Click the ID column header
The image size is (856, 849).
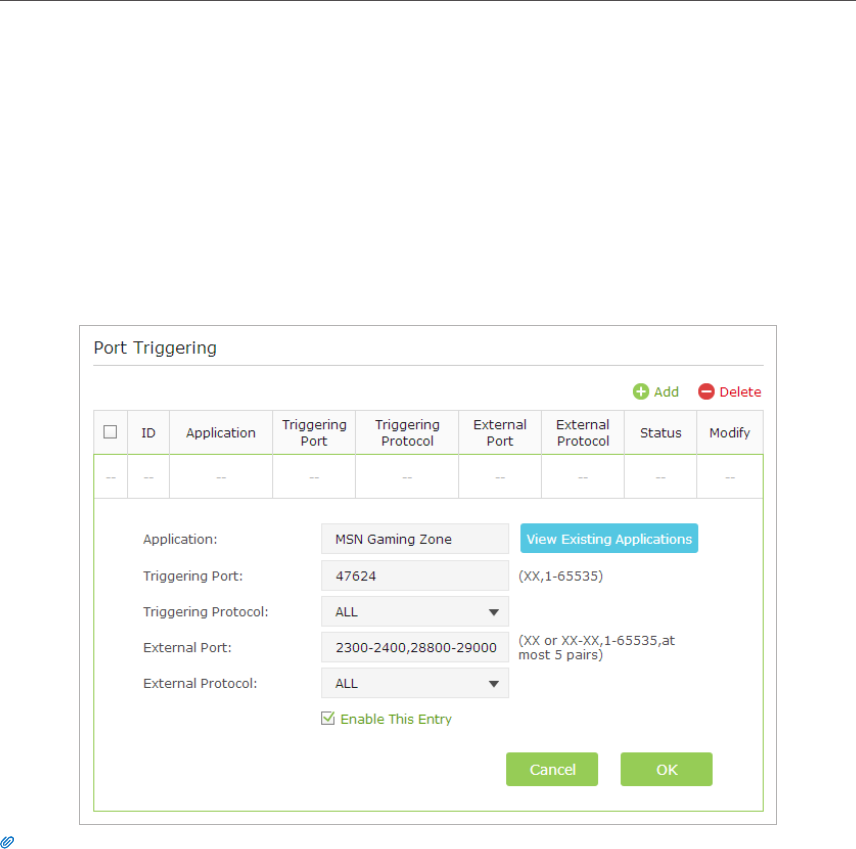(x=148, y=433)
